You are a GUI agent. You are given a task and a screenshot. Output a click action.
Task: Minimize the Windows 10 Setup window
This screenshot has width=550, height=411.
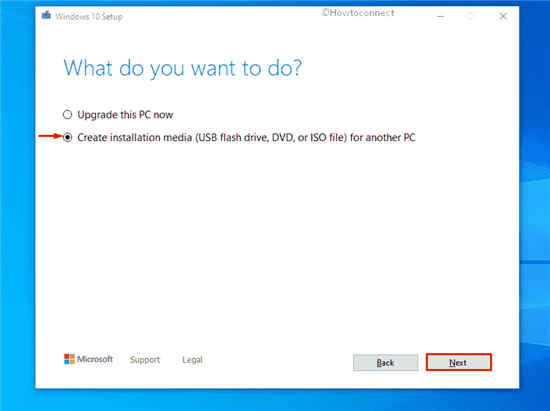(441, 16)
